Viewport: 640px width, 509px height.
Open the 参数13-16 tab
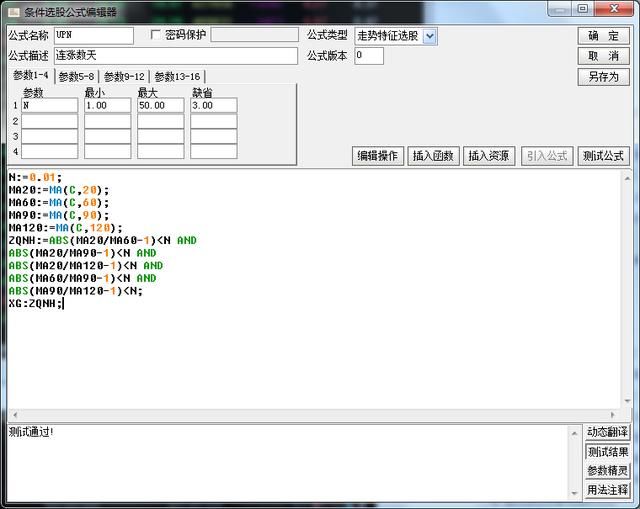click(x=177, y=77)
